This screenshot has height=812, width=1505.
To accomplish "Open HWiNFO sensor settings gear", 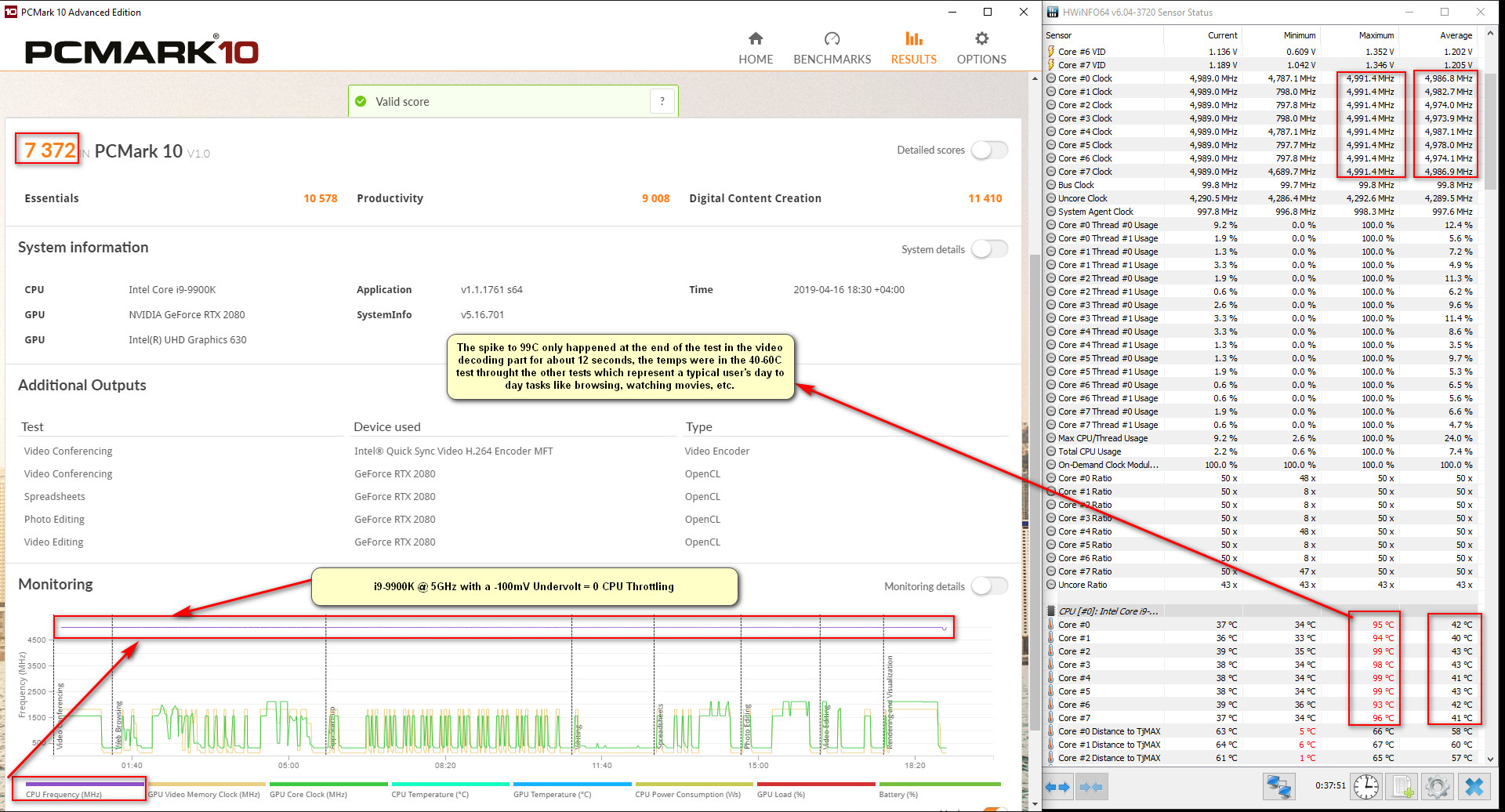I will coord(1438,786).
